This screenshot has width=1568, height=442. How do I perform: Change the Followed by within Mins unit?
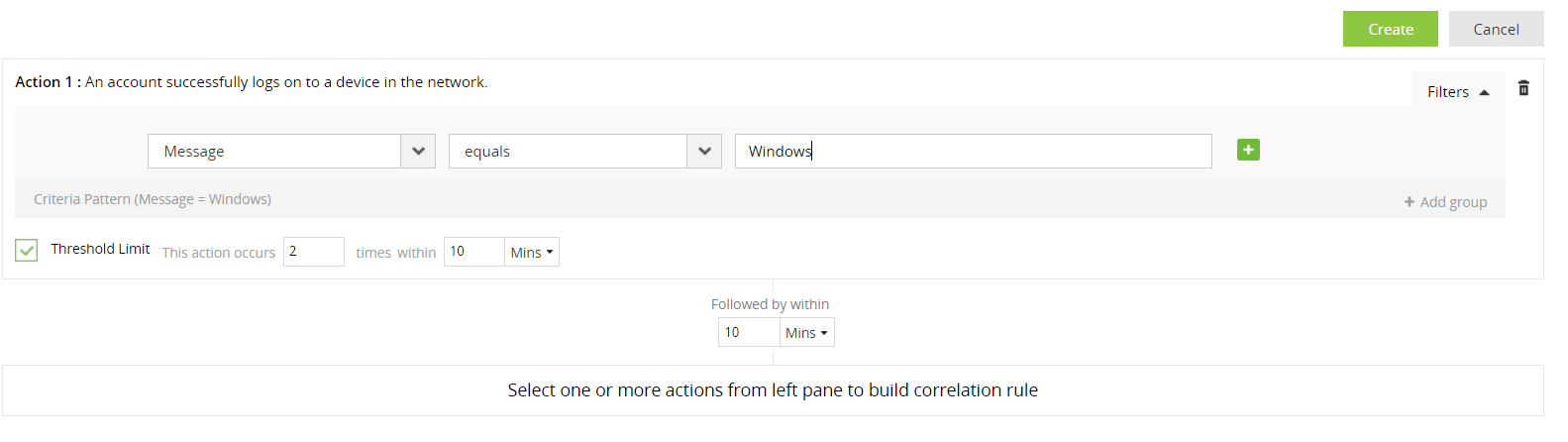pos(806,333)
